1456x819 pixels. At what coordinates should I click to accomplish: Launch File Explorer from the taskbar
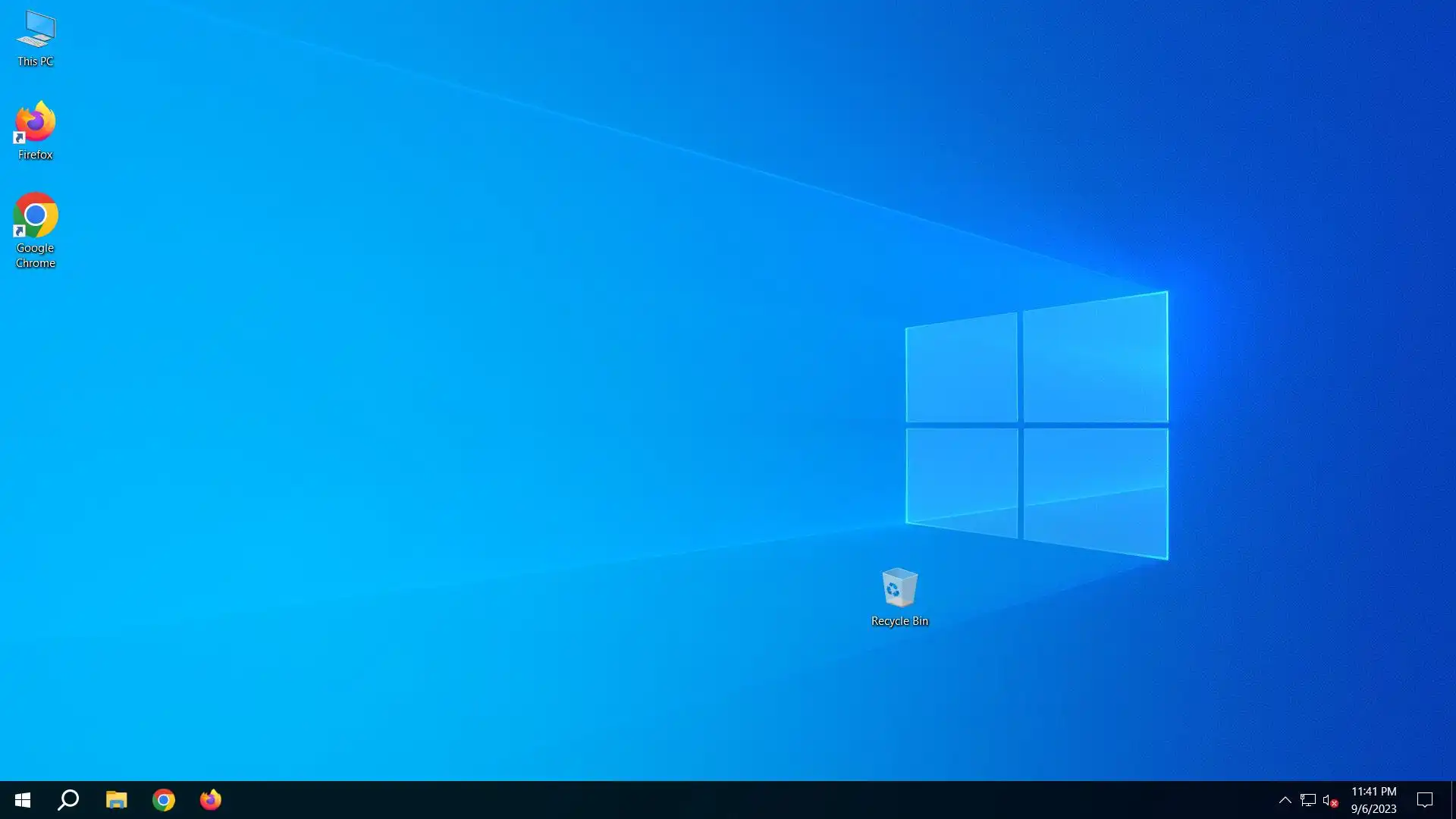116,800
